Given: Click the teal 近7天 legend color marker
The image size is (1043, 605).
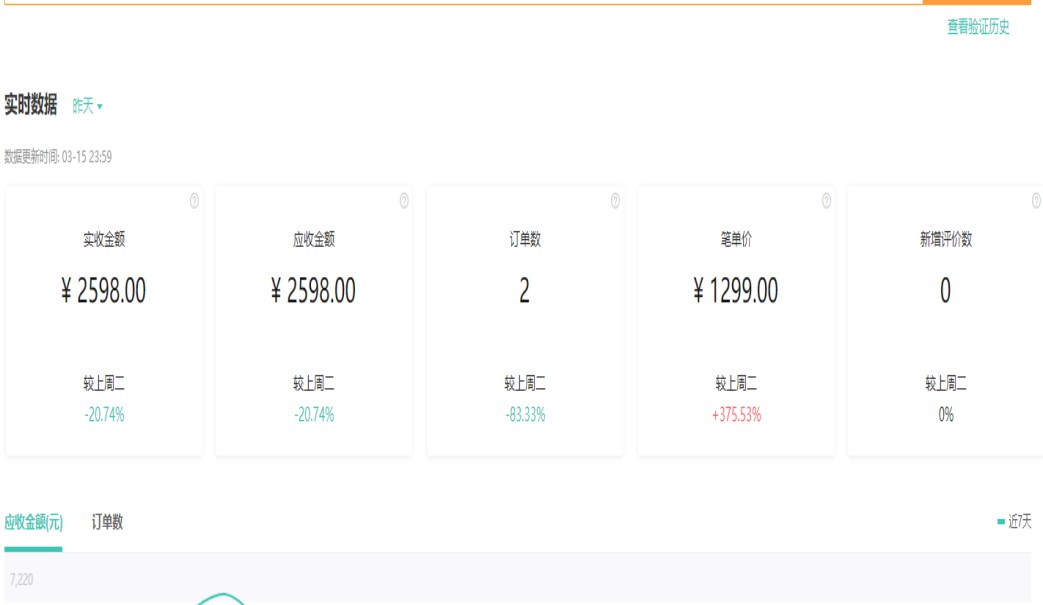Looking at the screenshot, I should coord(1001,522).
